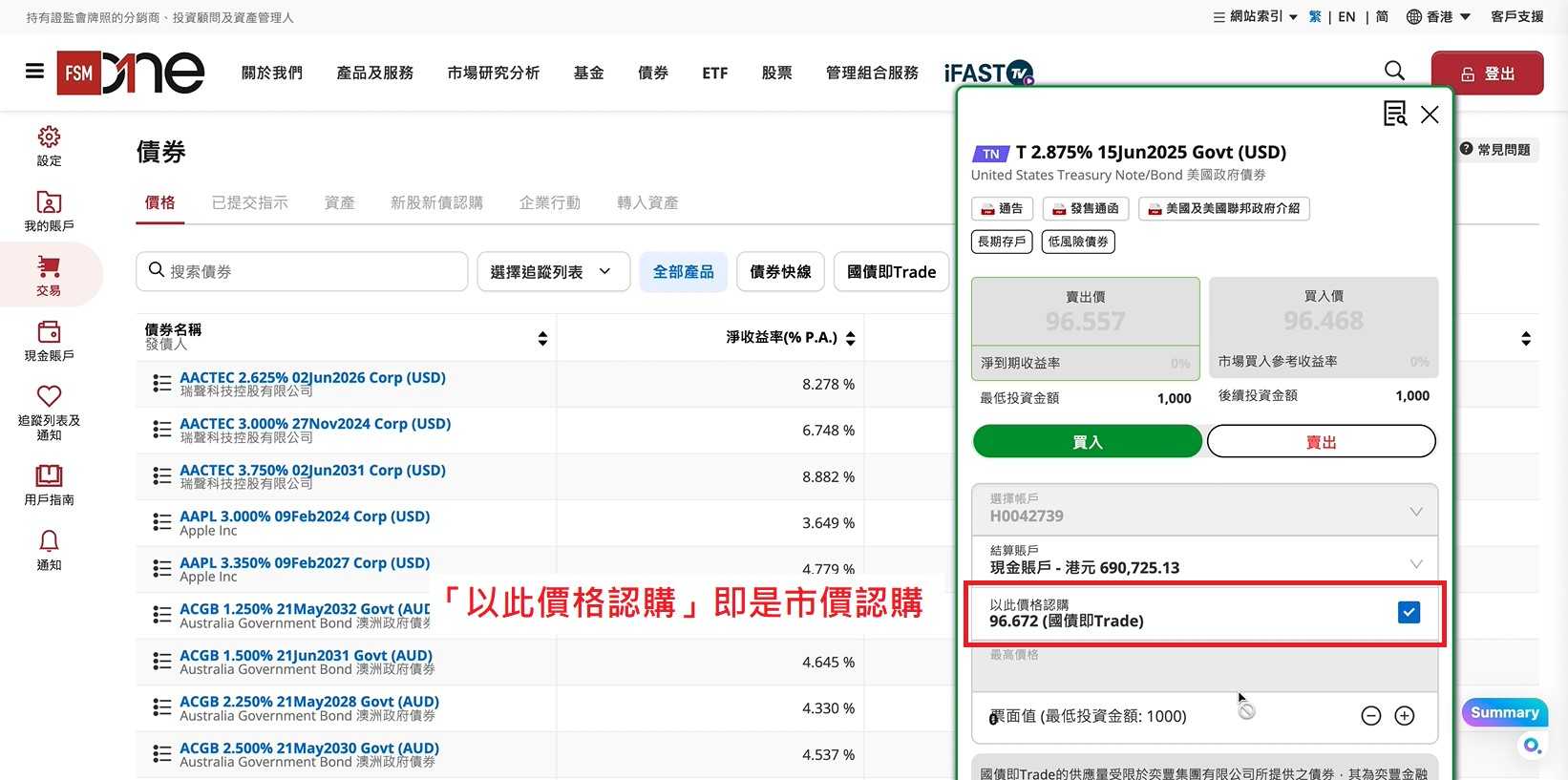1568x780 pixels.
Task: Open the hamburger main menu
Action: click(34, 72)
